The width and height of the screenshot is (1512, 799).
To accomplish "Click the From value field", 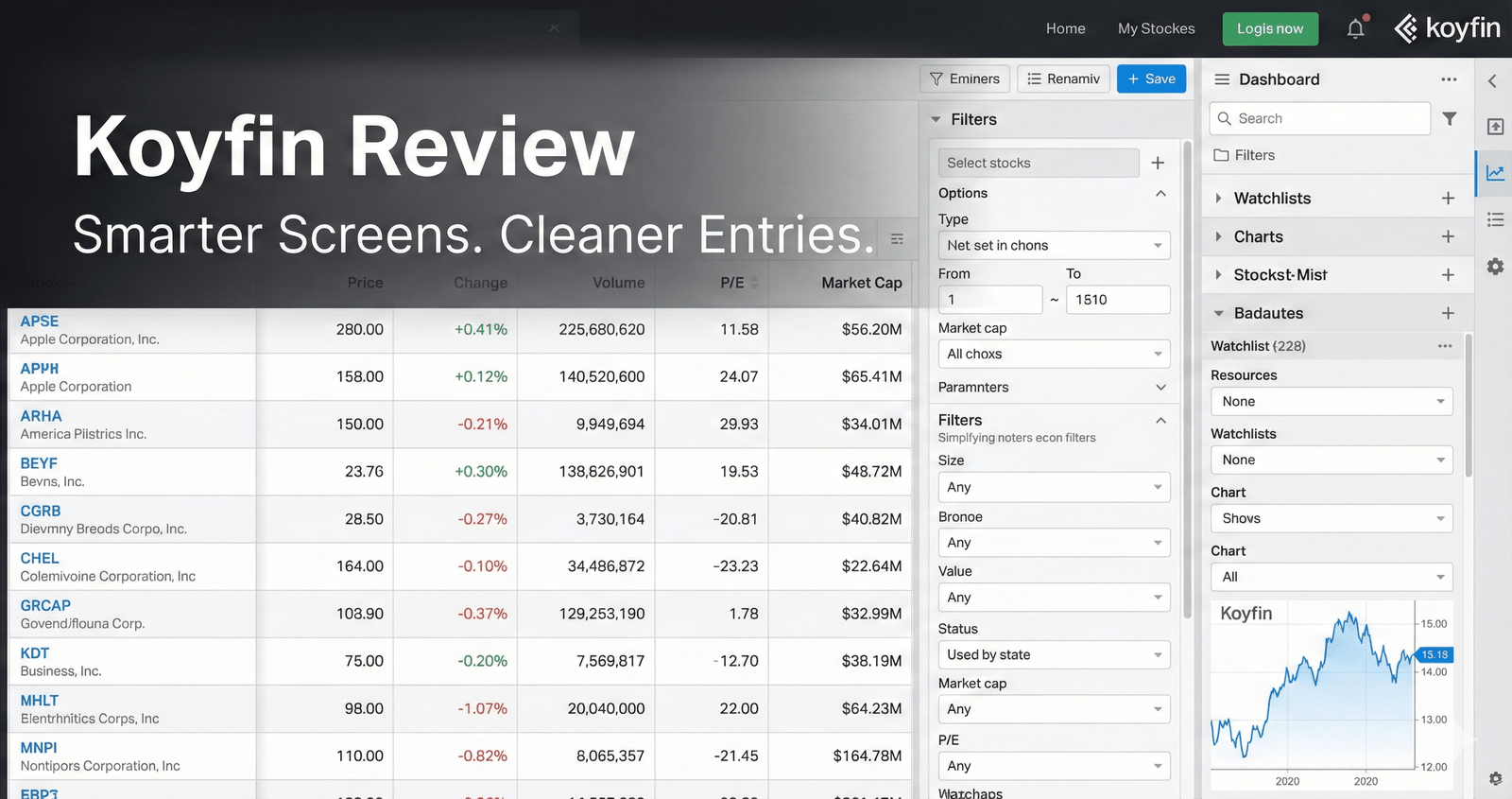I will click(989, 300).
